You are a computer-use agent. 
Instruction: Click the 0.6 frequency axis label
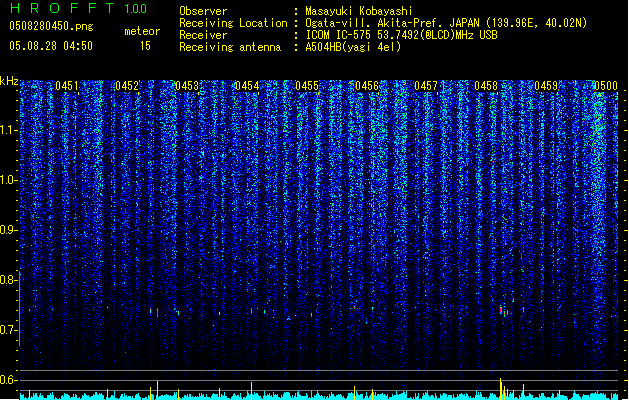point(9,380)
